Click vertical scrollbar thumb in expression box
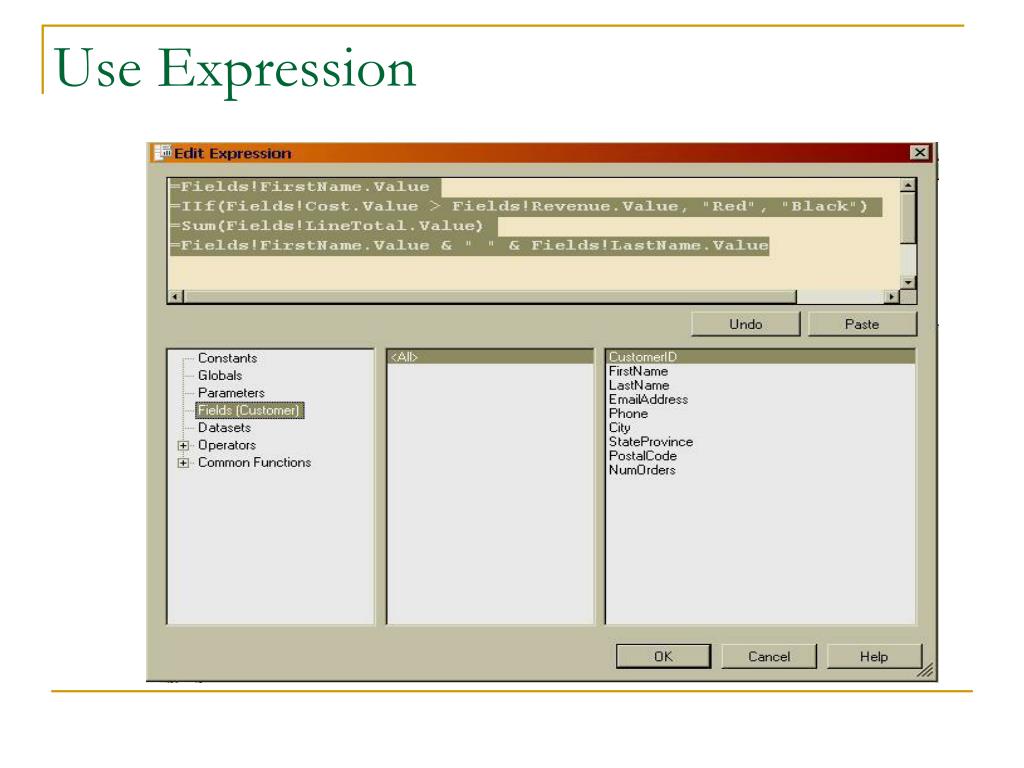Image resolution: width=1024 pixels, height=768 pixels. click(x=908, y=217)
